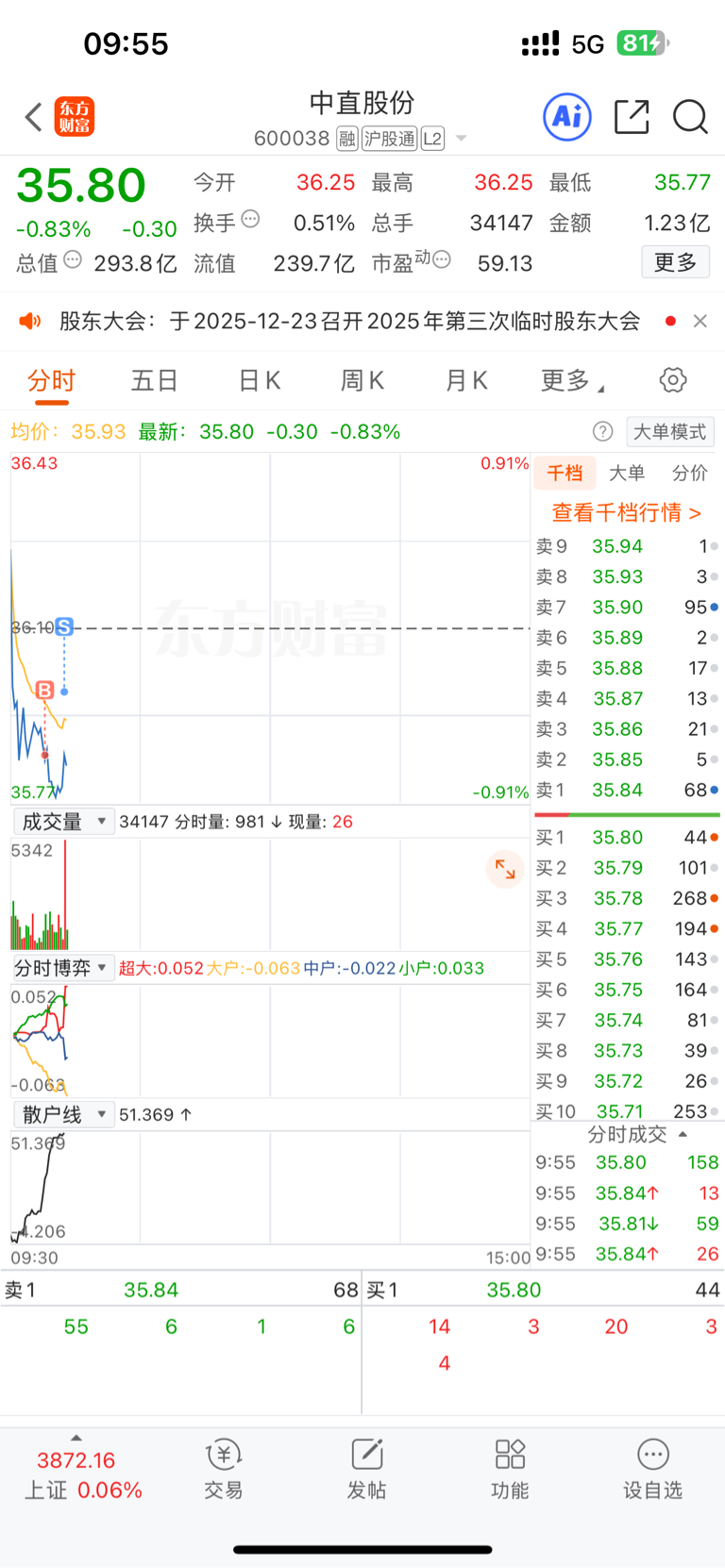The height and width of the screenshot is (1568, 725).
Task: Tap the 09:55 status bar clock
Action: point(126,44)
